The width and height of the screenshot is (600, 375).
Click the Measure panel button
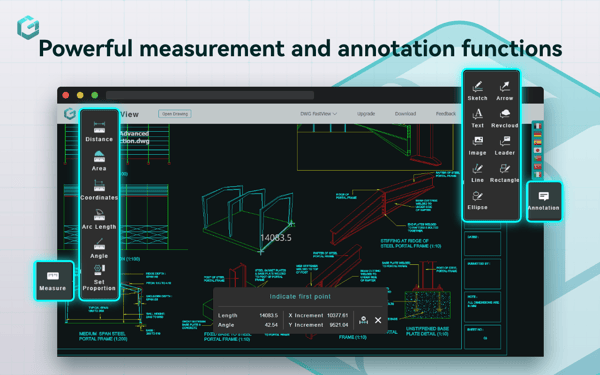click(53, 280)
